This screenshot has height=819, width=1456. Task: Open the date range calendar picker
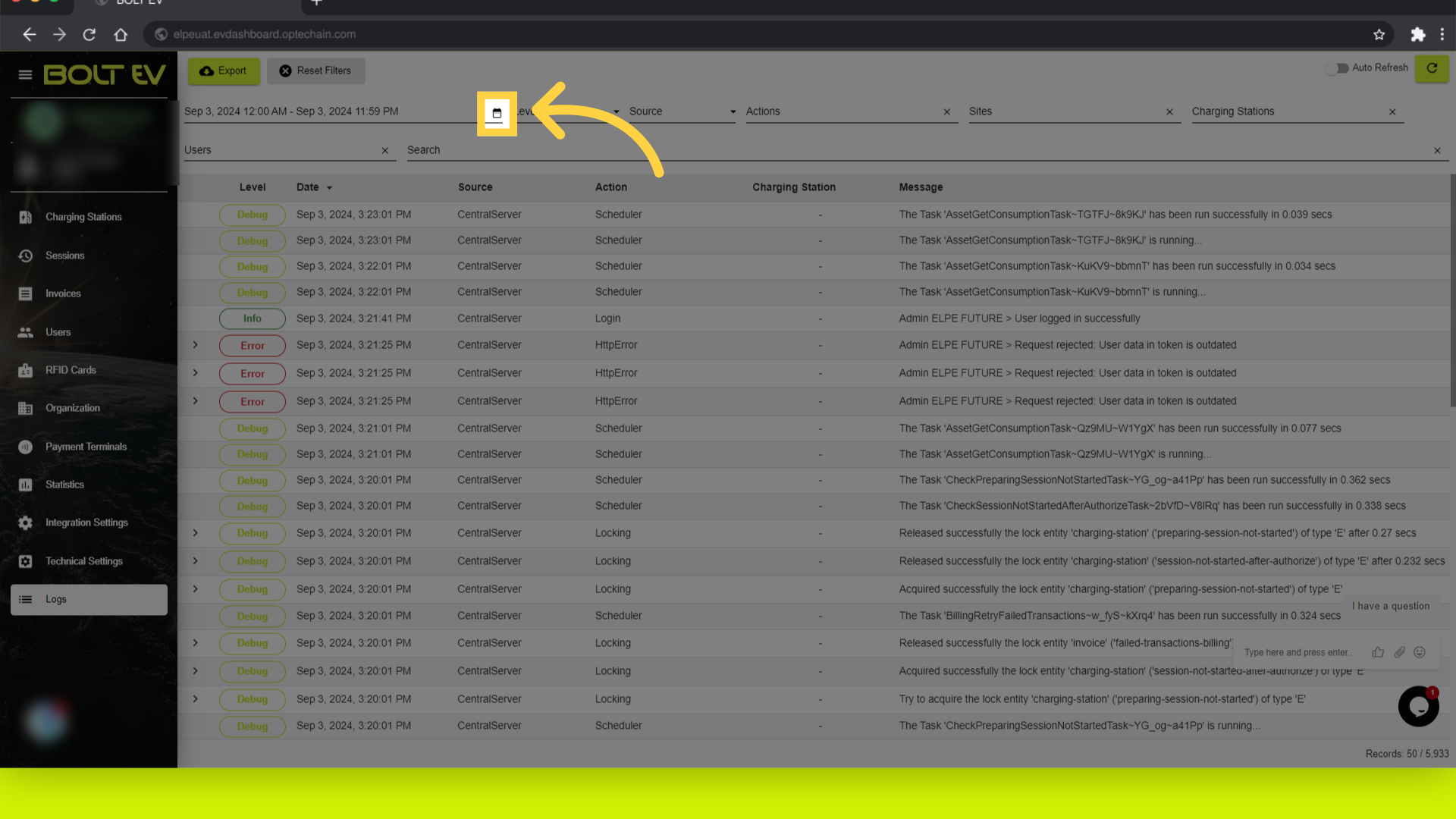tap(497, 113)
